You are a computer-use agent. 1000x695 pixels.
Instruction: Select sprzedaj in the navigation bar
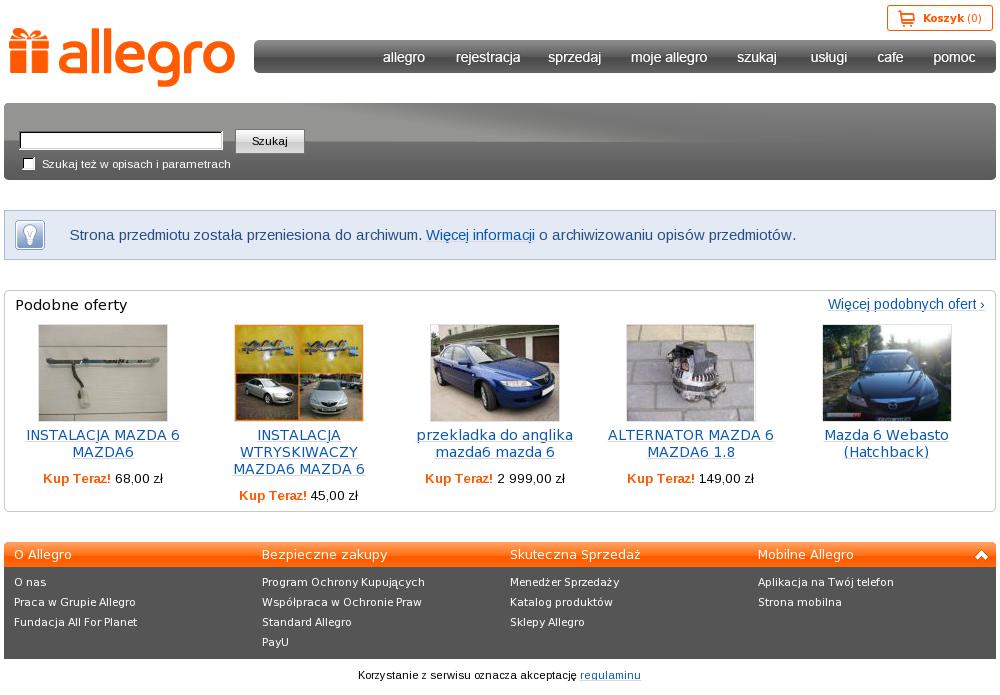[575, 57]
